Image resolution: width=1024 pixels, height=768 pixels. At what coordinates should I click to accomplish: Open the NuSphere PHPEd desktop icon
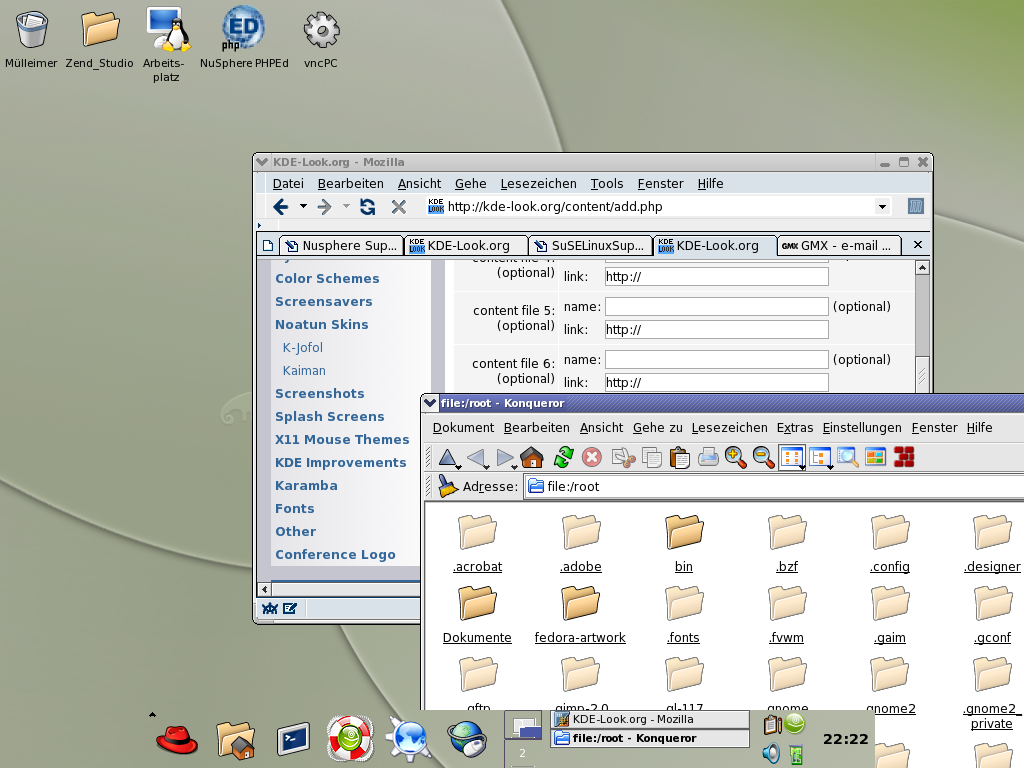[244, 37]
